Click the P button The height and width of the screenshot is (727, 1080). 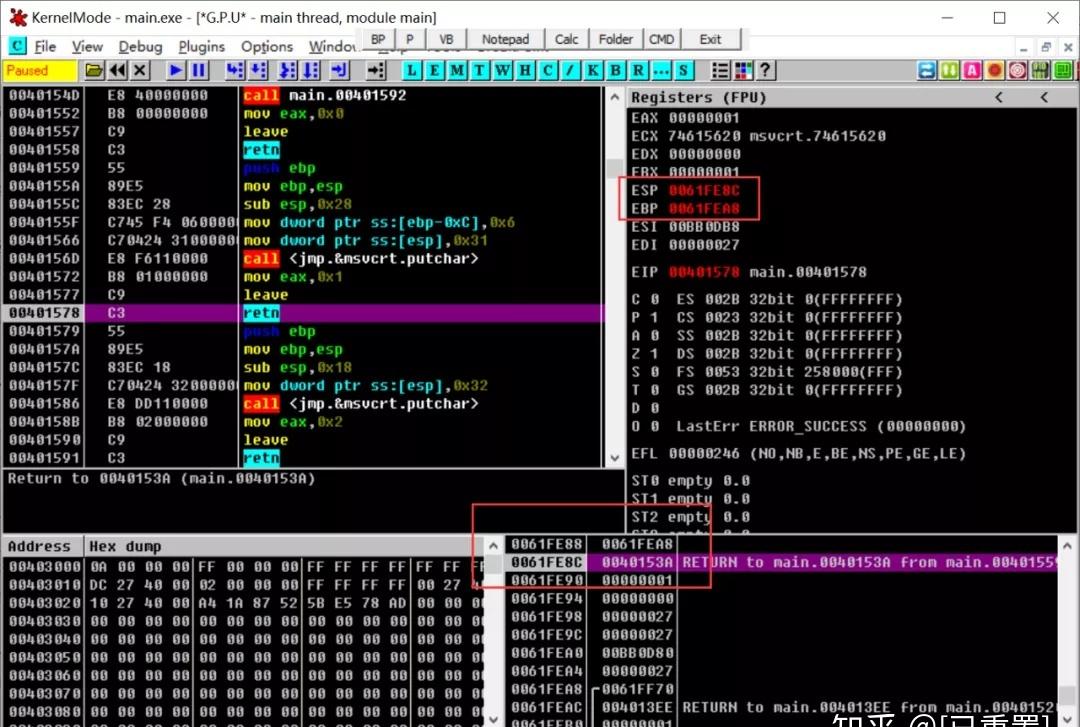pyautogui.click(x=410, y=39)
